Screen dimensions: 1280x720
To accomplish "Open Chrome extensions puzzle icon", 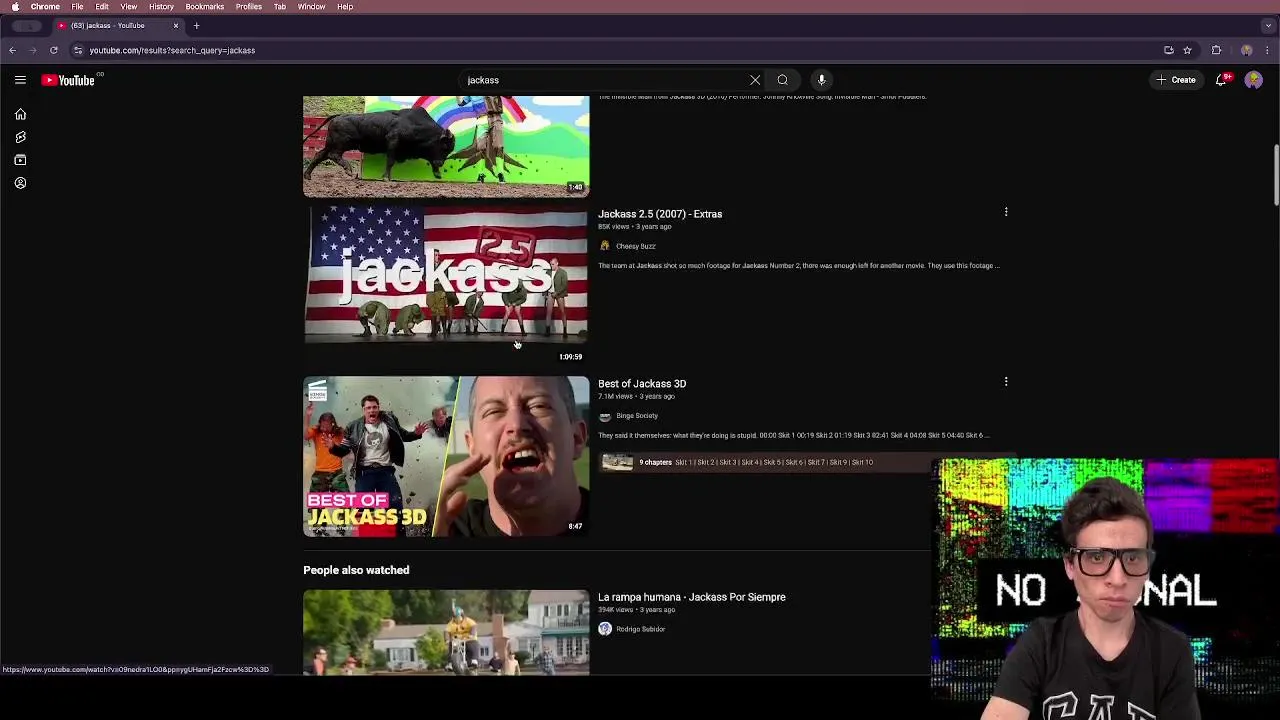I will point(1216,50).
